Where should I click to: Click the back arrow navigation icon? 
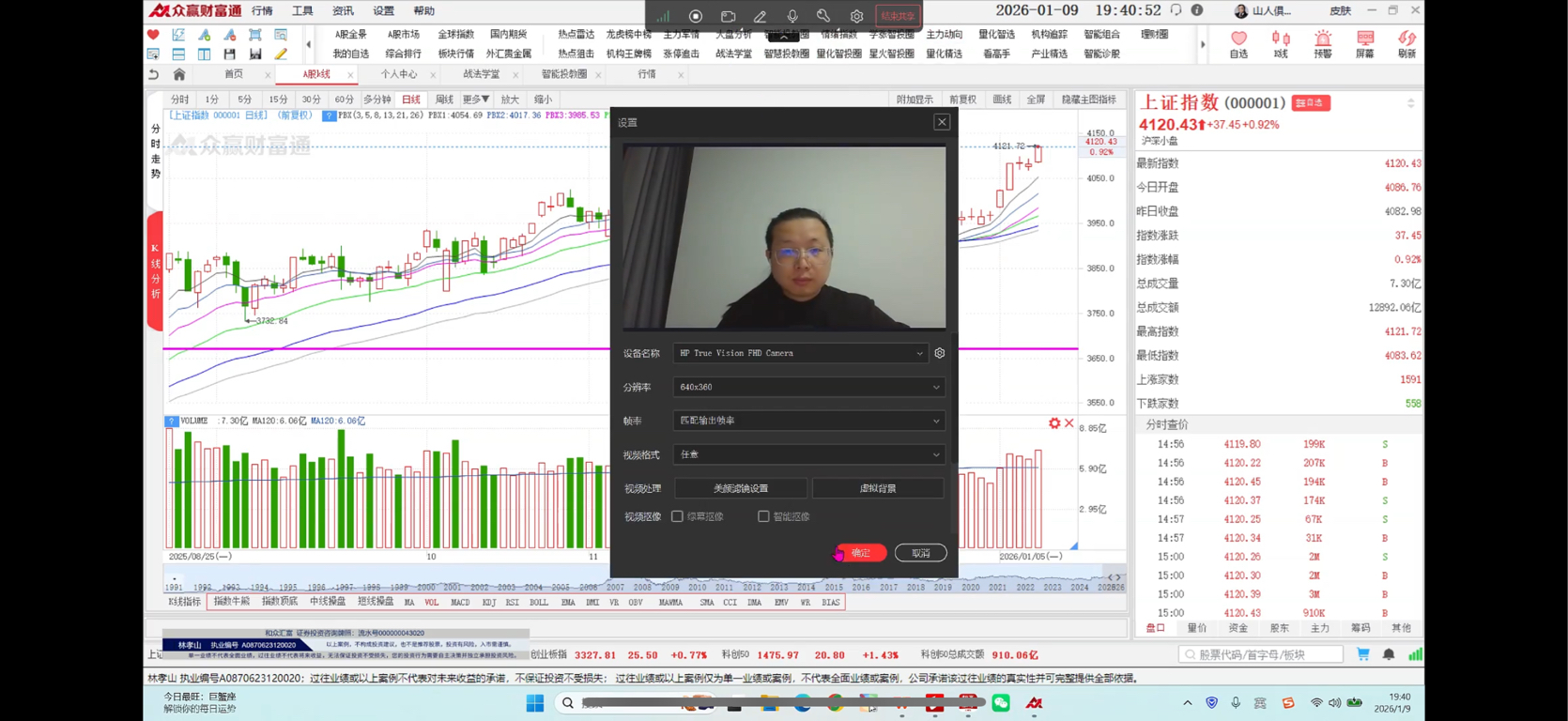(153, 74)
